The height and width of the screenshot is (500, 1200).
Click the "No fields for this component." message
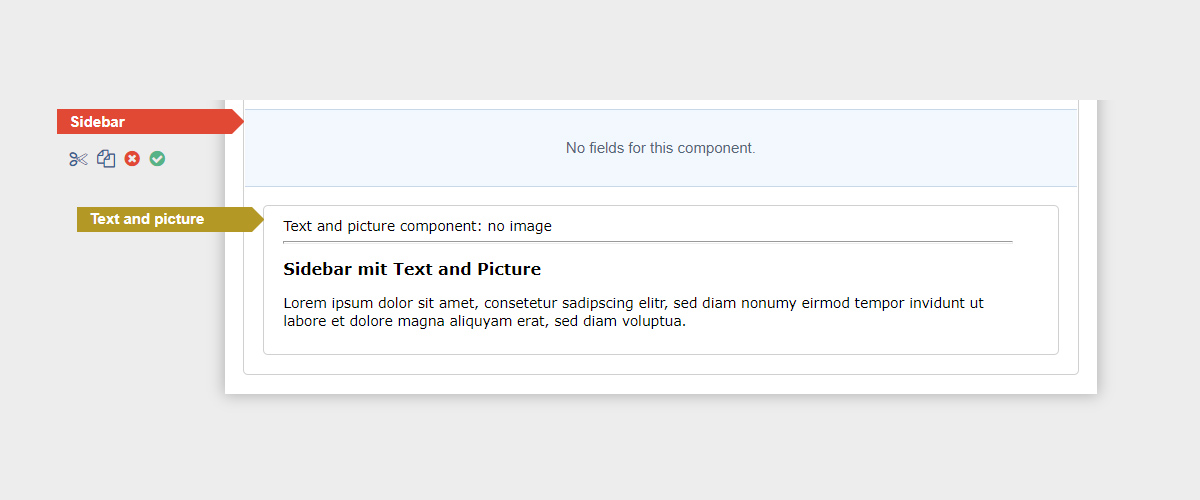click(660, 148)
